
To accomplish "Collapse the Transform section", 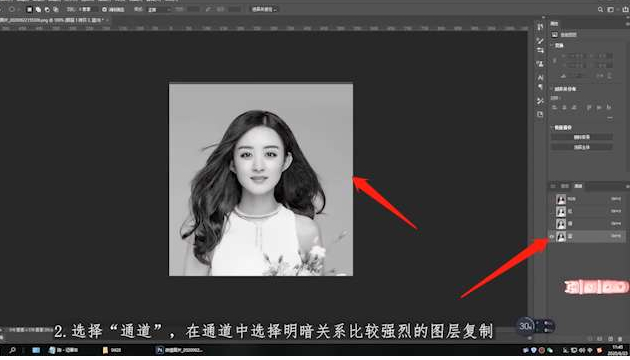I will pos(552,46).
